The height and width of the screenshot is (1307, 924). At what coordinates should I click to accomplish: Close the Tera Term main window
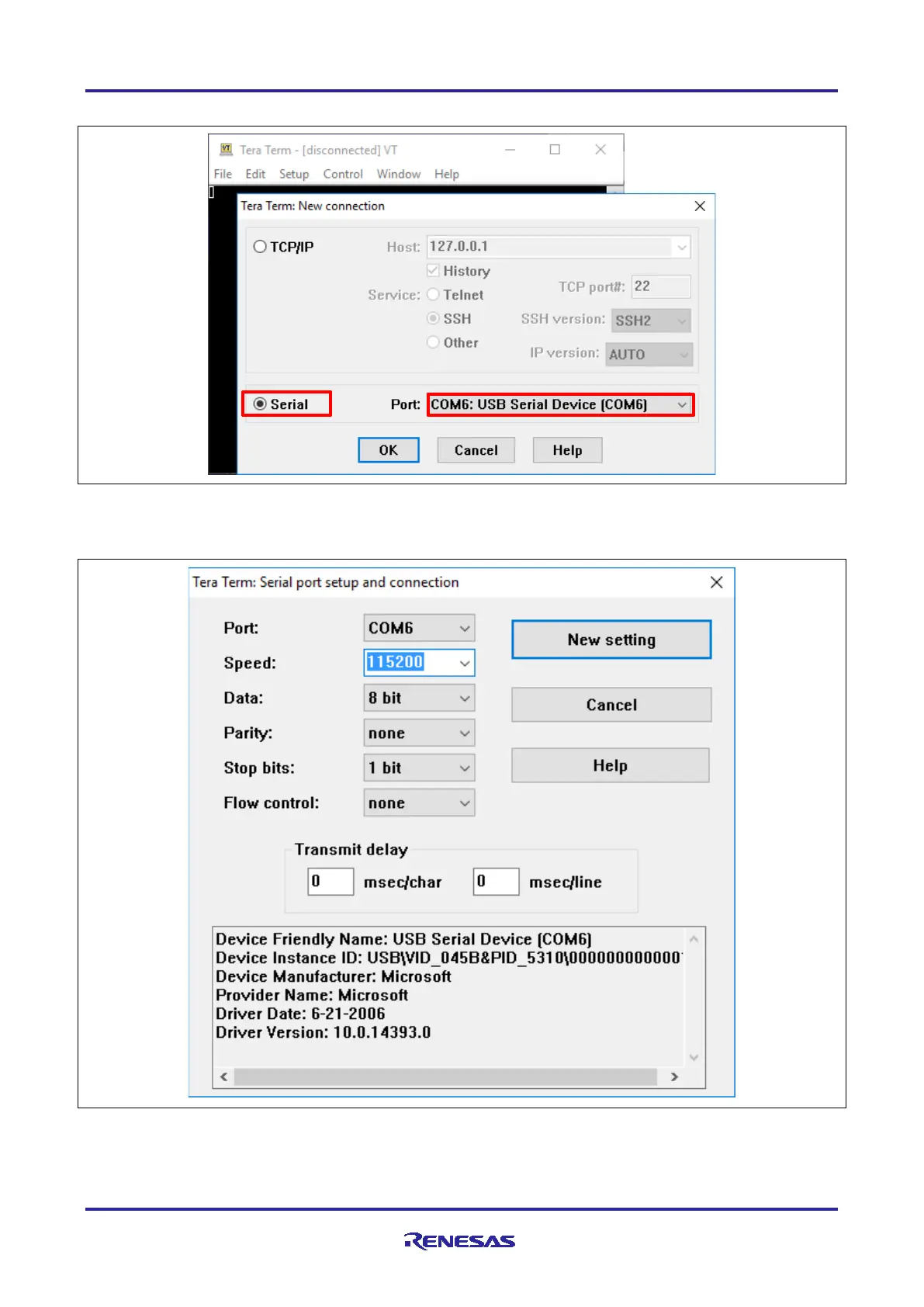[600, 149]
